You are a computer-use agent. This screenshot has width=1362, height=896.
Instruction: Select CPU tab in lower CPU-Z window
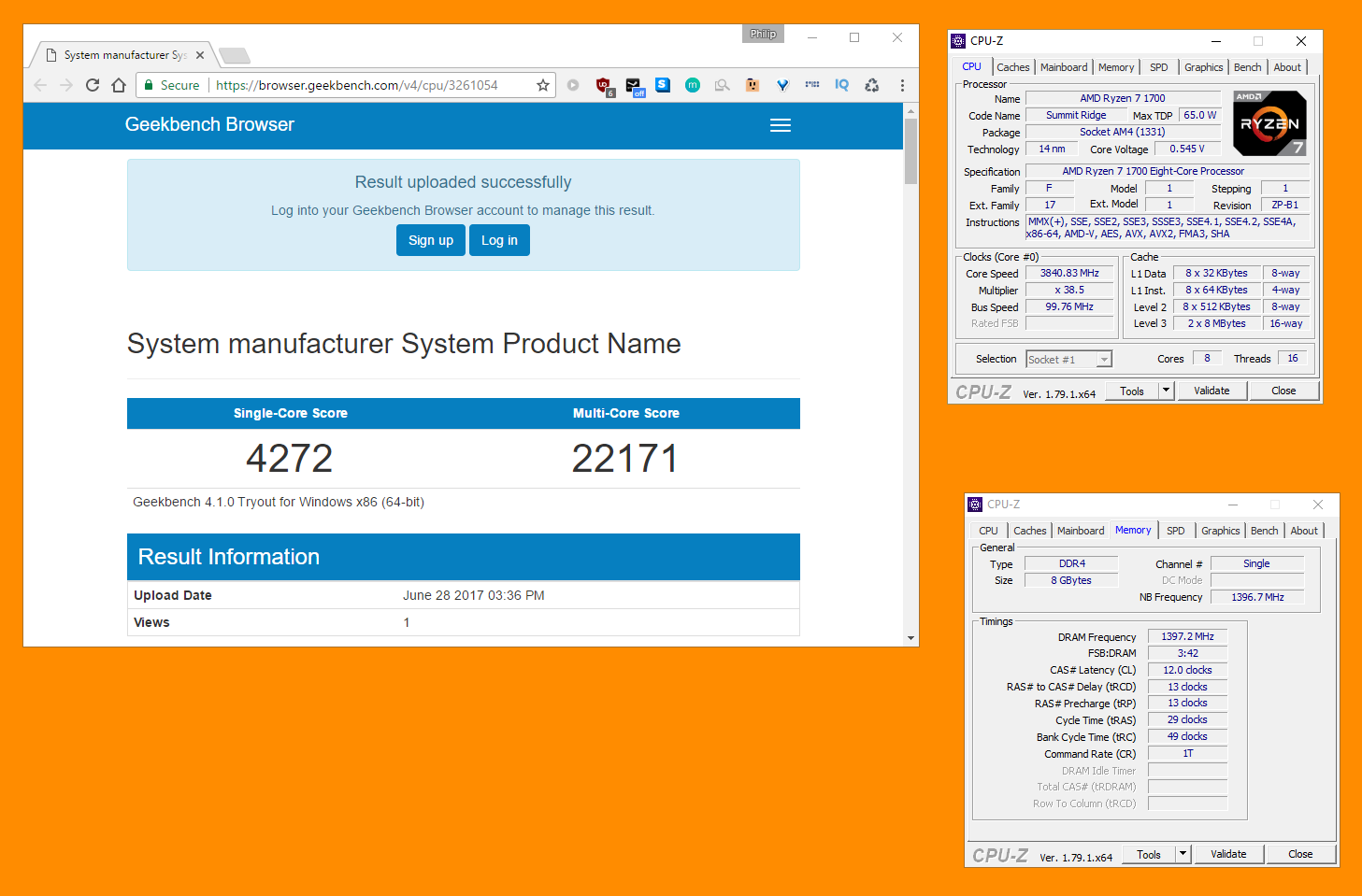coord(989,531)
